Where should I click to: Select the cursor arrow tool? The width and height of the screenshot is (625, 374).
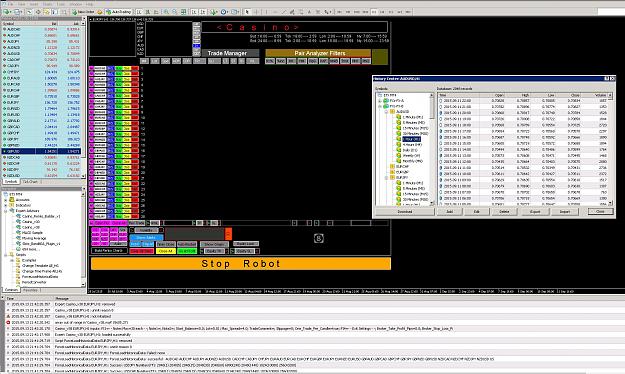pyautogui.click(x=247, y=12)
